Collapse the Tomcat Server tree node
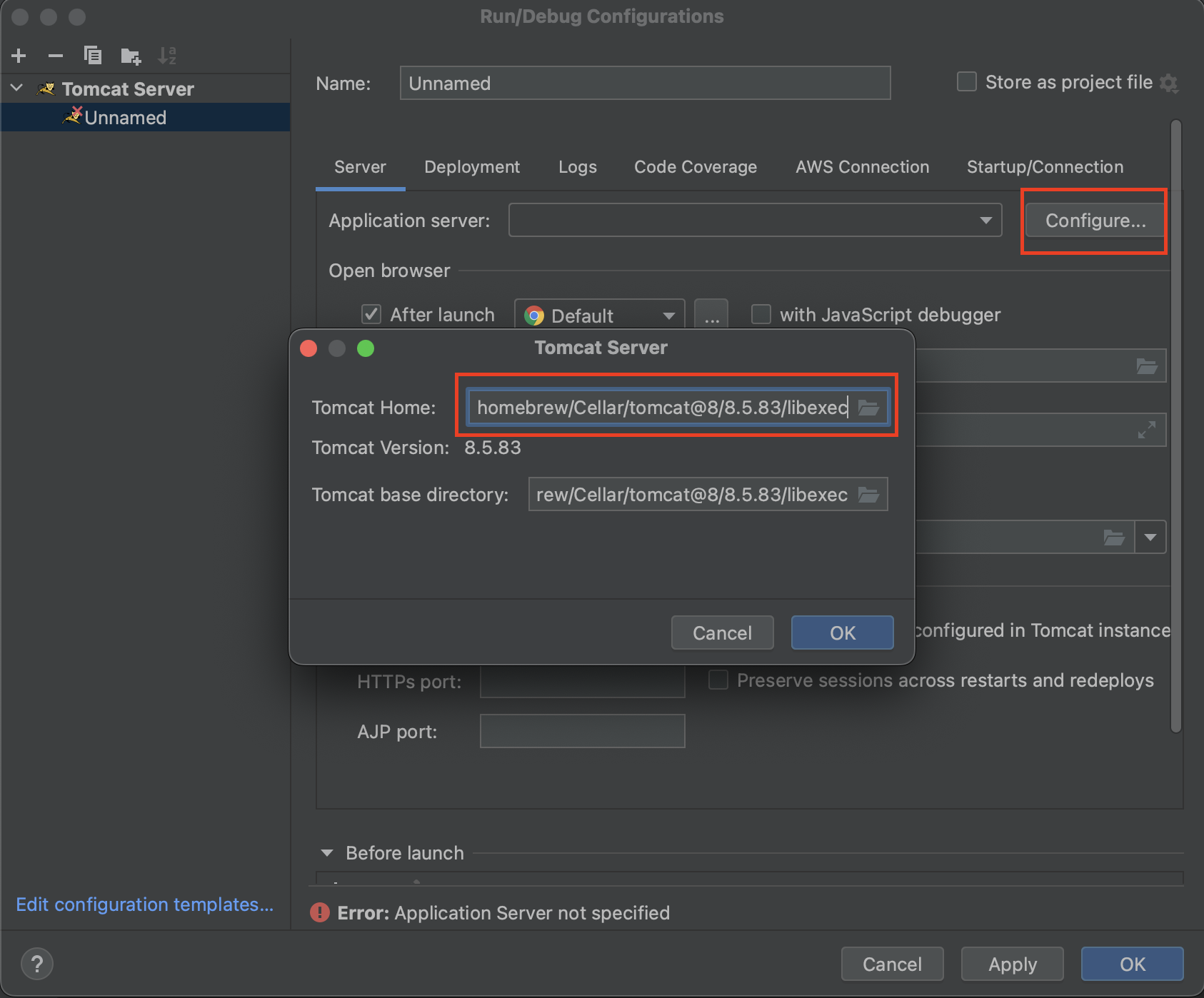The height and width of the screenshot is (998, 1204). pos(17,89)
